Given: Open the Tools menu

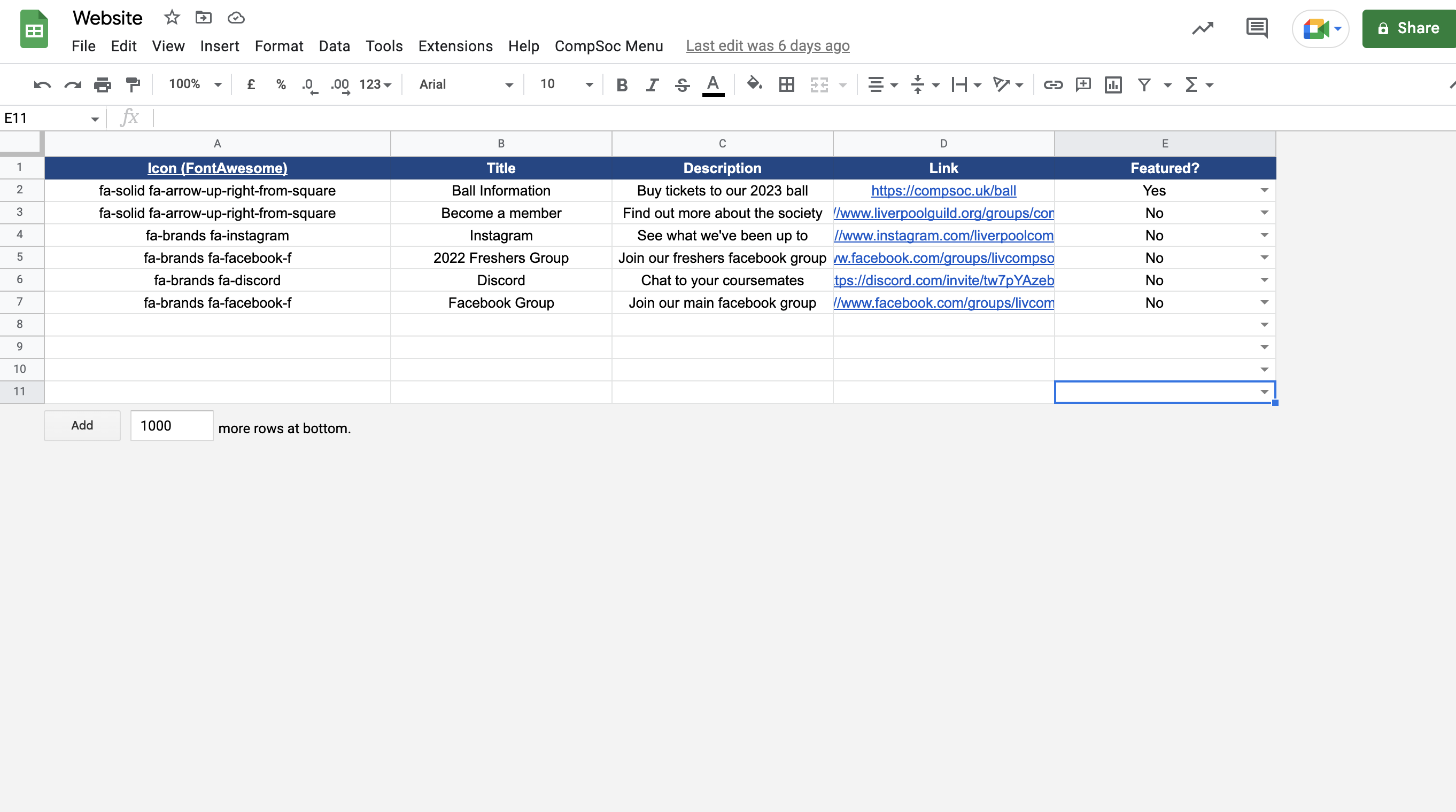Looking at the screenshot, I should 384,46.
